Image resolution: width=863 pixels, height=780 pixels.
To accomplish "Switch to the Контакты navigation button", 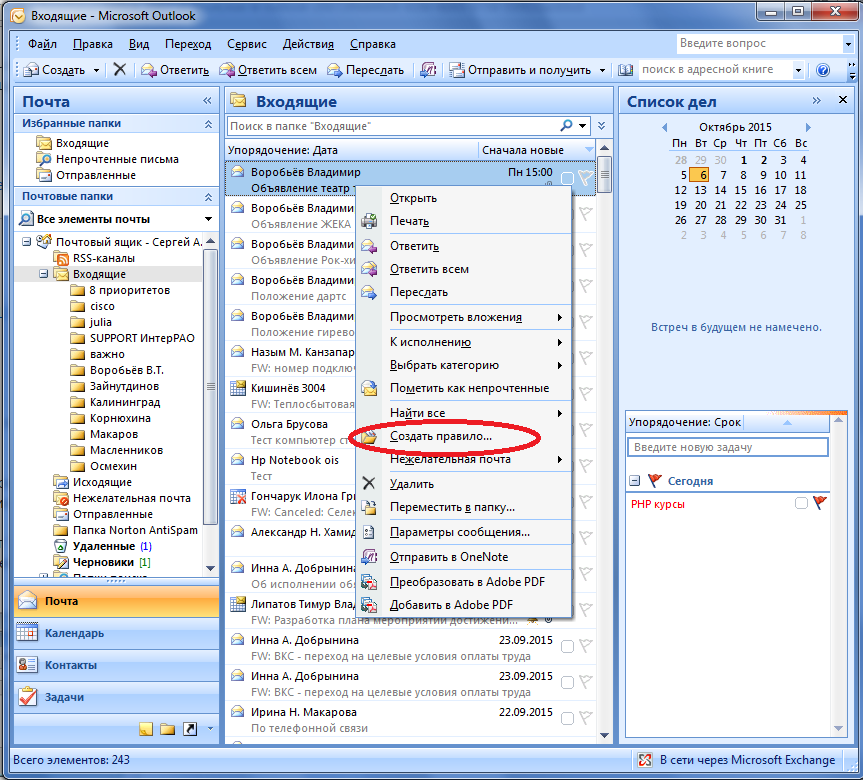I will (x=117, y=665).
